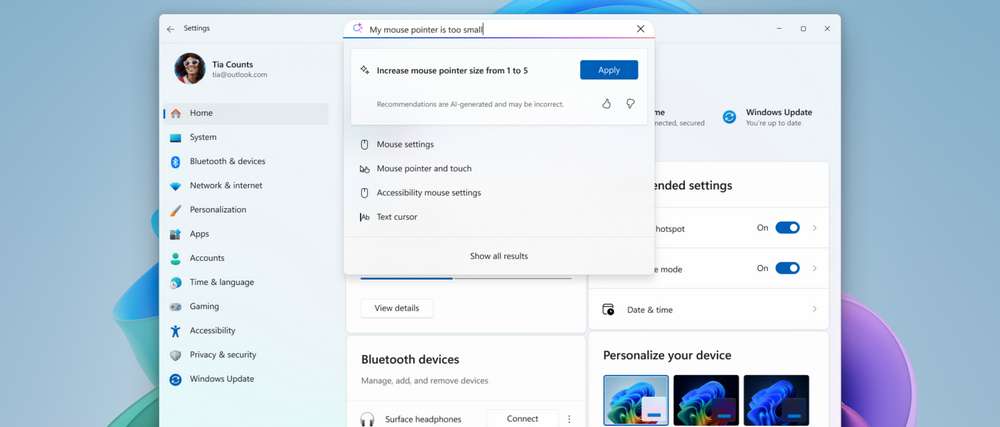
Task: Click the Gaming controller icon
Action: click(x=175, y=307)
